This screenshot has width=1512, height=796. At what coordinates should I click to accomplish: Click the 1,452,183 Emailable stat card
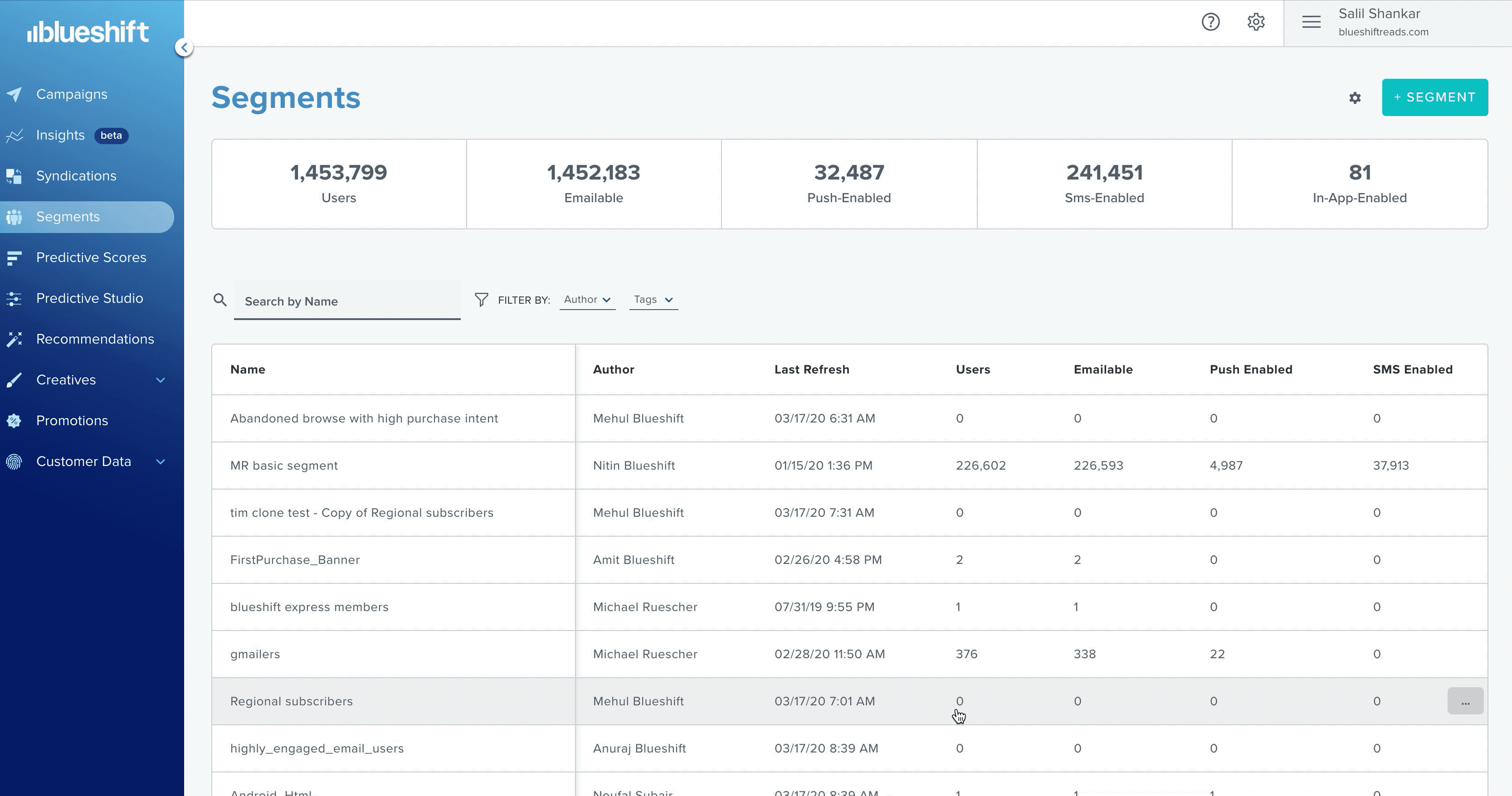click(593, 184)
